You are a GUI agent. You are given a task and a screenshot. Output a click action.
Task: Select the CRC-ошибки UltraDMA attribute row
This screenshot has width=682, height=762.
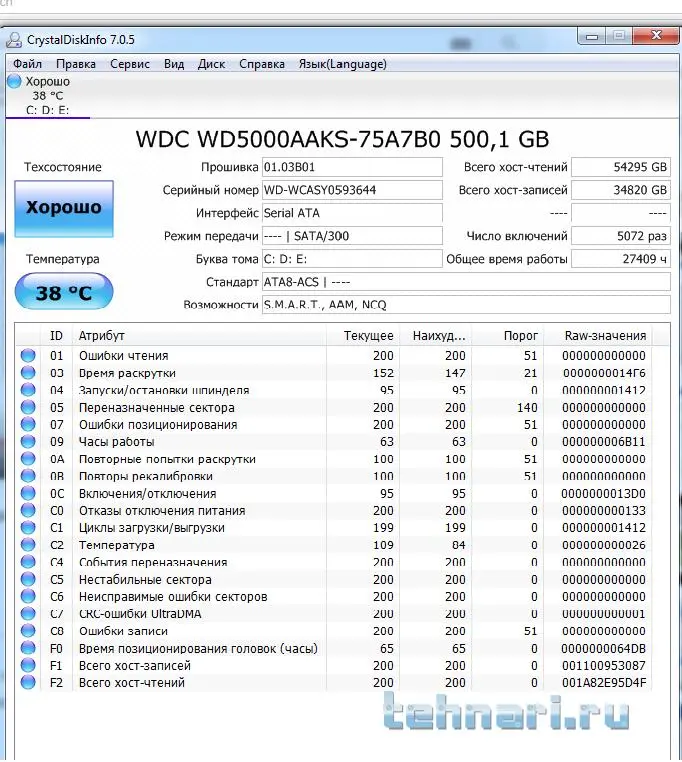tap(335, 614)
